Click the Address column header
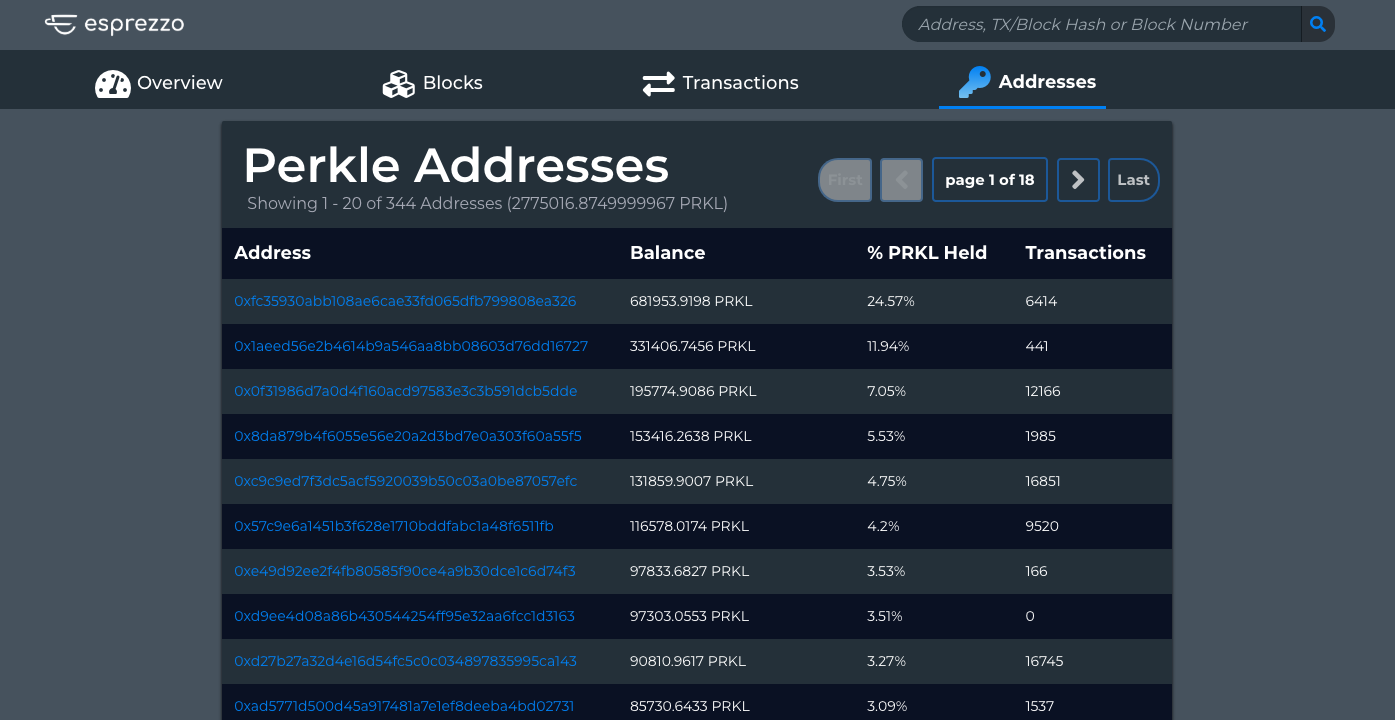This screenshot has width=1395, height=720. [272, 253]
